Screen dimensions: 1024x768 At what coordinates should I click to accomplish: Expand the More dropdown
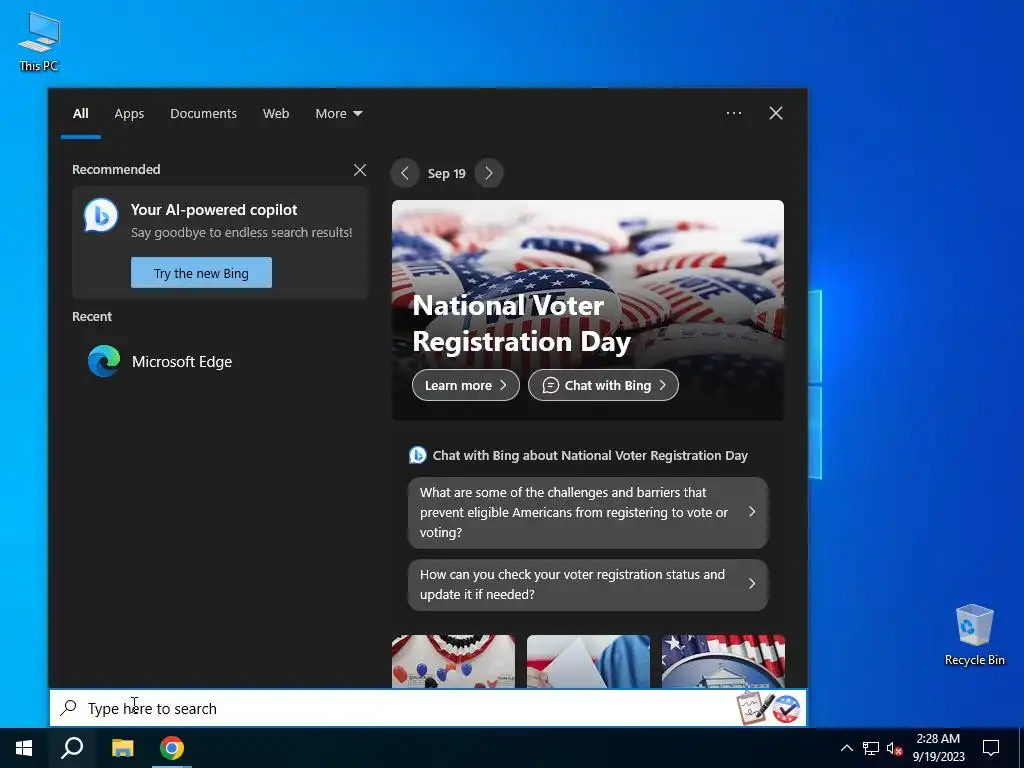(338, 114)
